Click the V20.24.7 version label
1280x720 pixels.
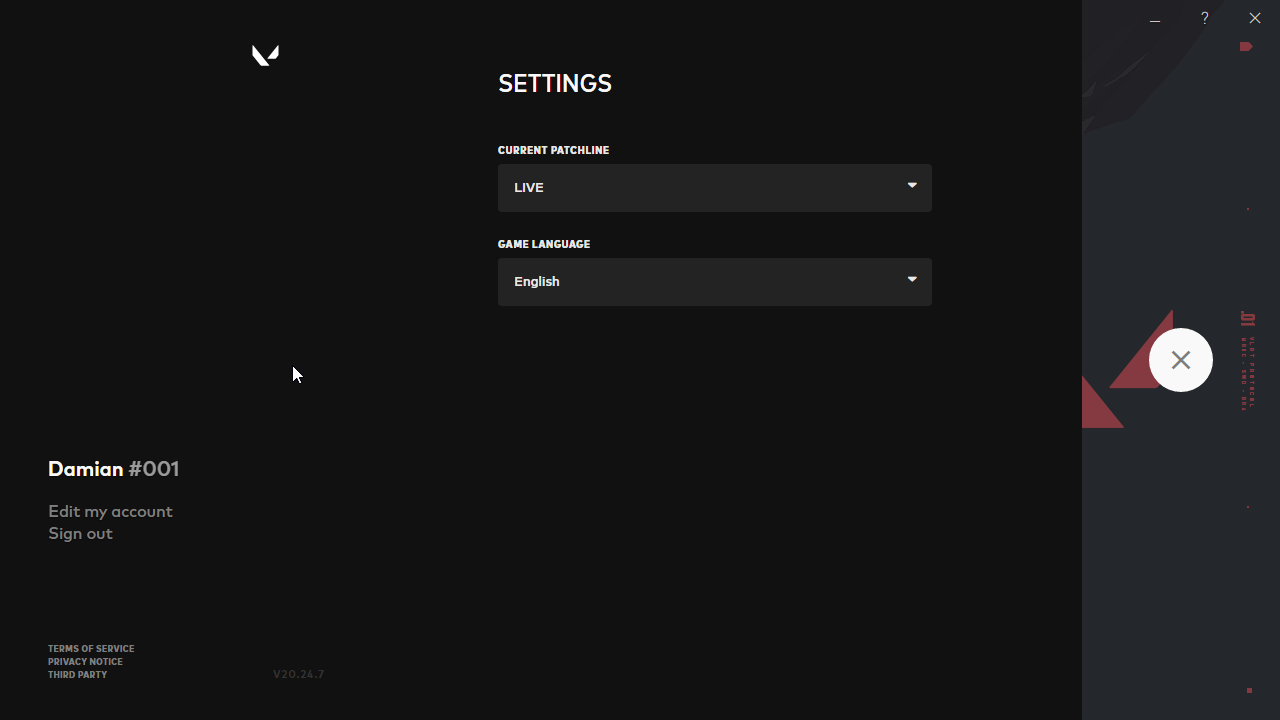point(298,674)
